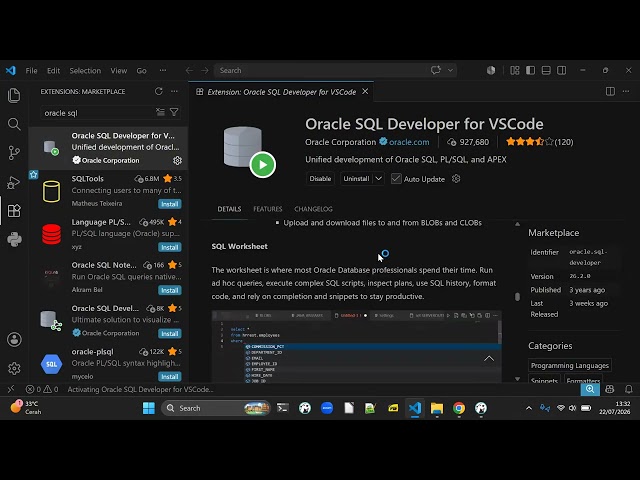Refresh the extensions marketplace list
The height and width of the screenshot is (480, 640).
tap(158, 91)
